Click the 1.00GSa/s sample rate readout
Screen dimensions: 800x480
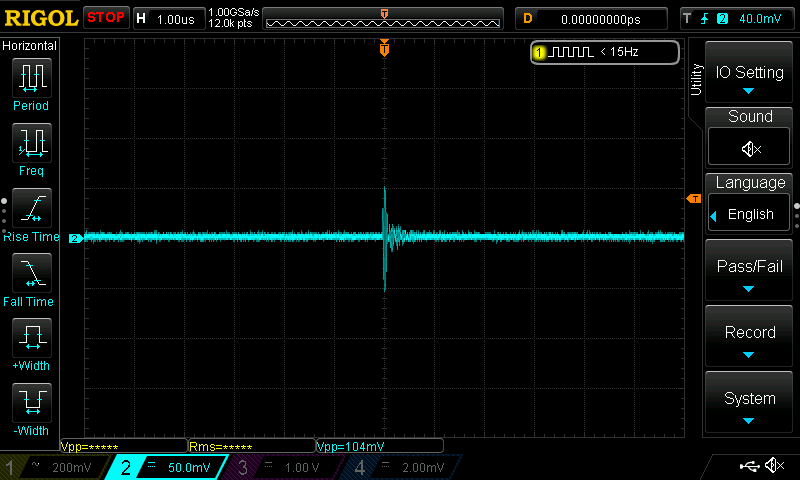point(234,13)
